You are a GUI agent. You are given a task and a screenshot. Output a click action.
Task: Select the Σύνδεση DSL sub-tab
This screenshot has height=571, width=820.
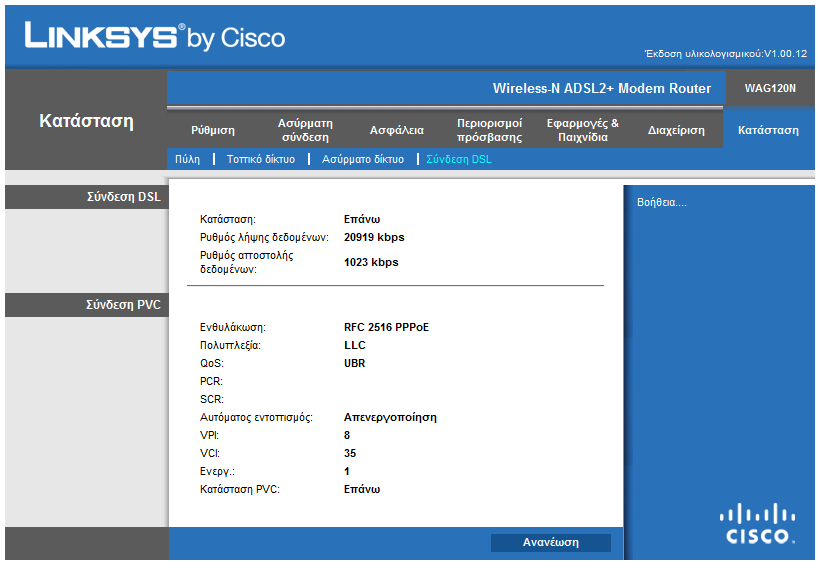click(459, 159)
